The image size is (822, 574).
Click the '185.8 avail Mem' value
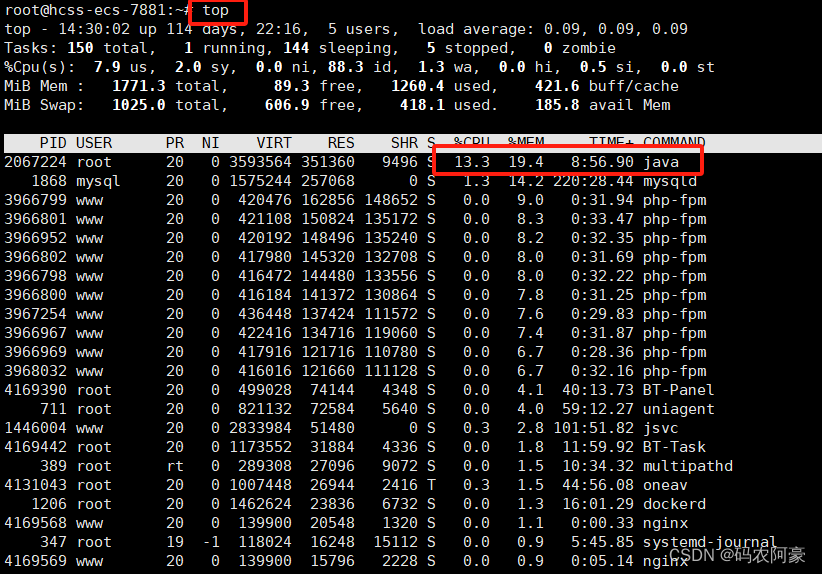click(x=602, y=105)
